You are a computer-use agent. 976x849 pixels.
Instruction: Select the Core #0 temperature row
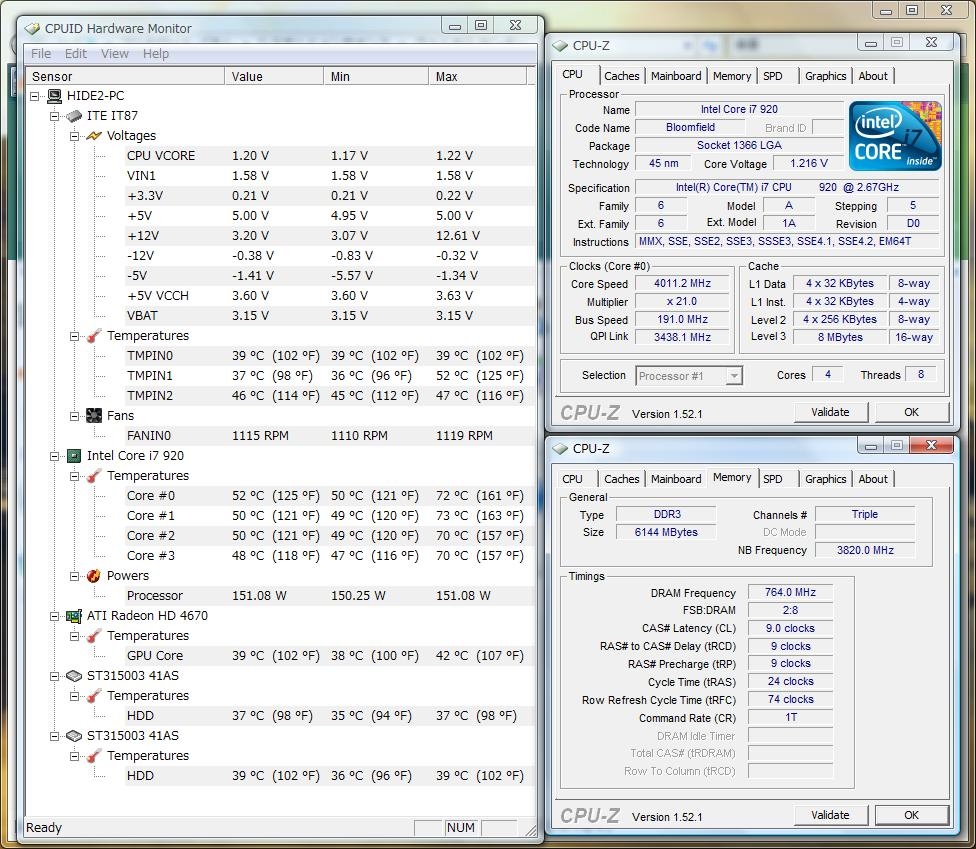(330, 495)
